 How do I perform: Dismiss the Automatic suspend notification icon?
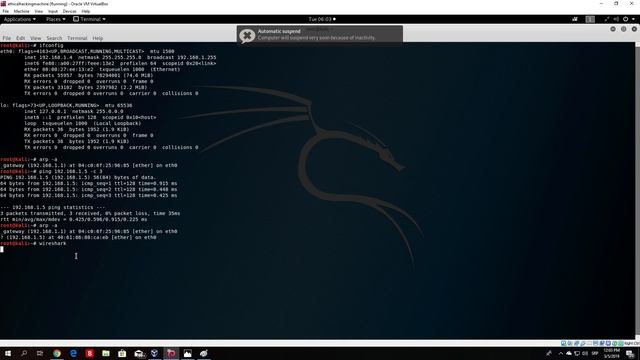(247, 36)
